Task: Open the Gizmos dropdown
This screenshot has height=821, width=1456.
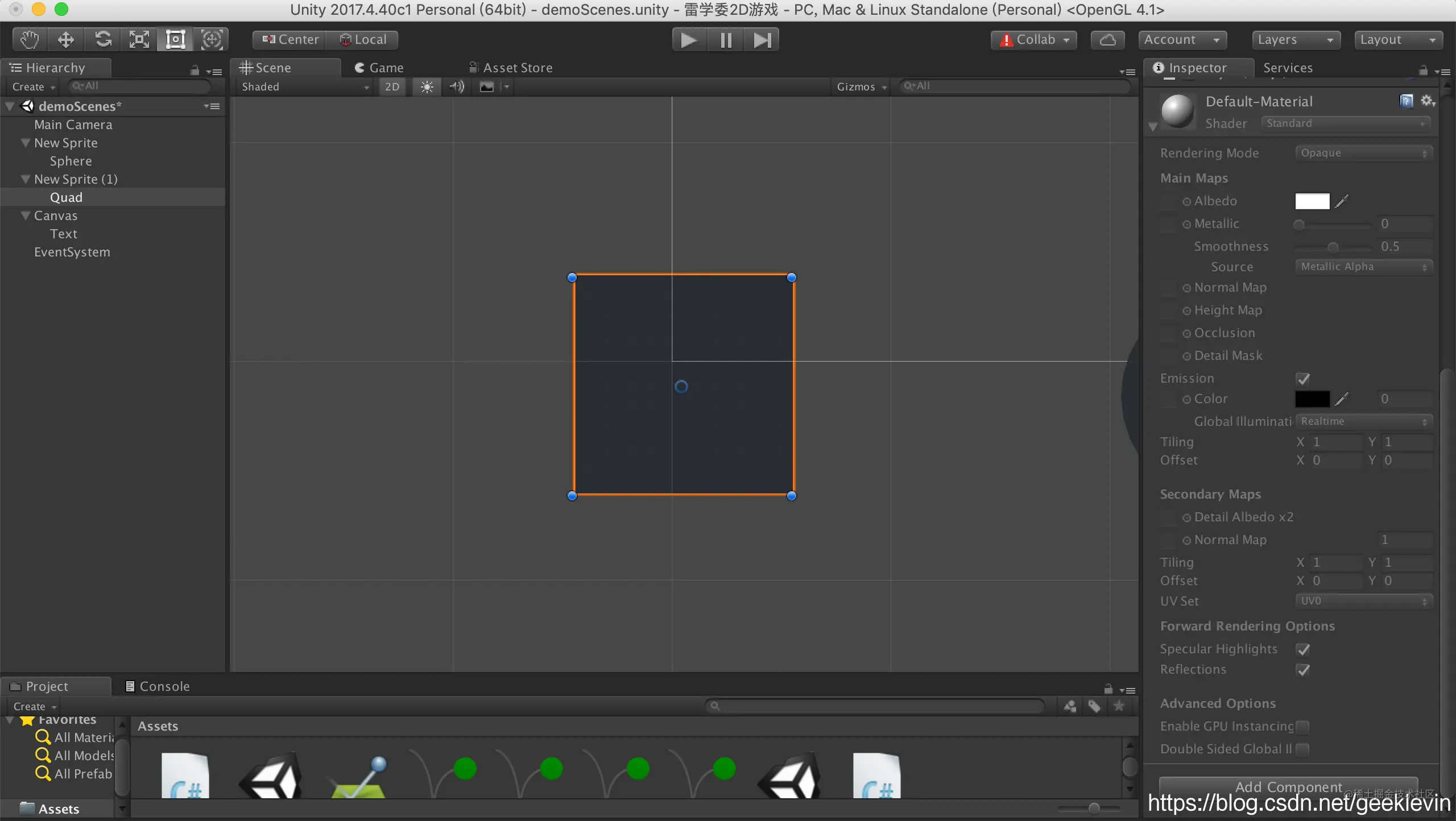Action: click(861, 86)
